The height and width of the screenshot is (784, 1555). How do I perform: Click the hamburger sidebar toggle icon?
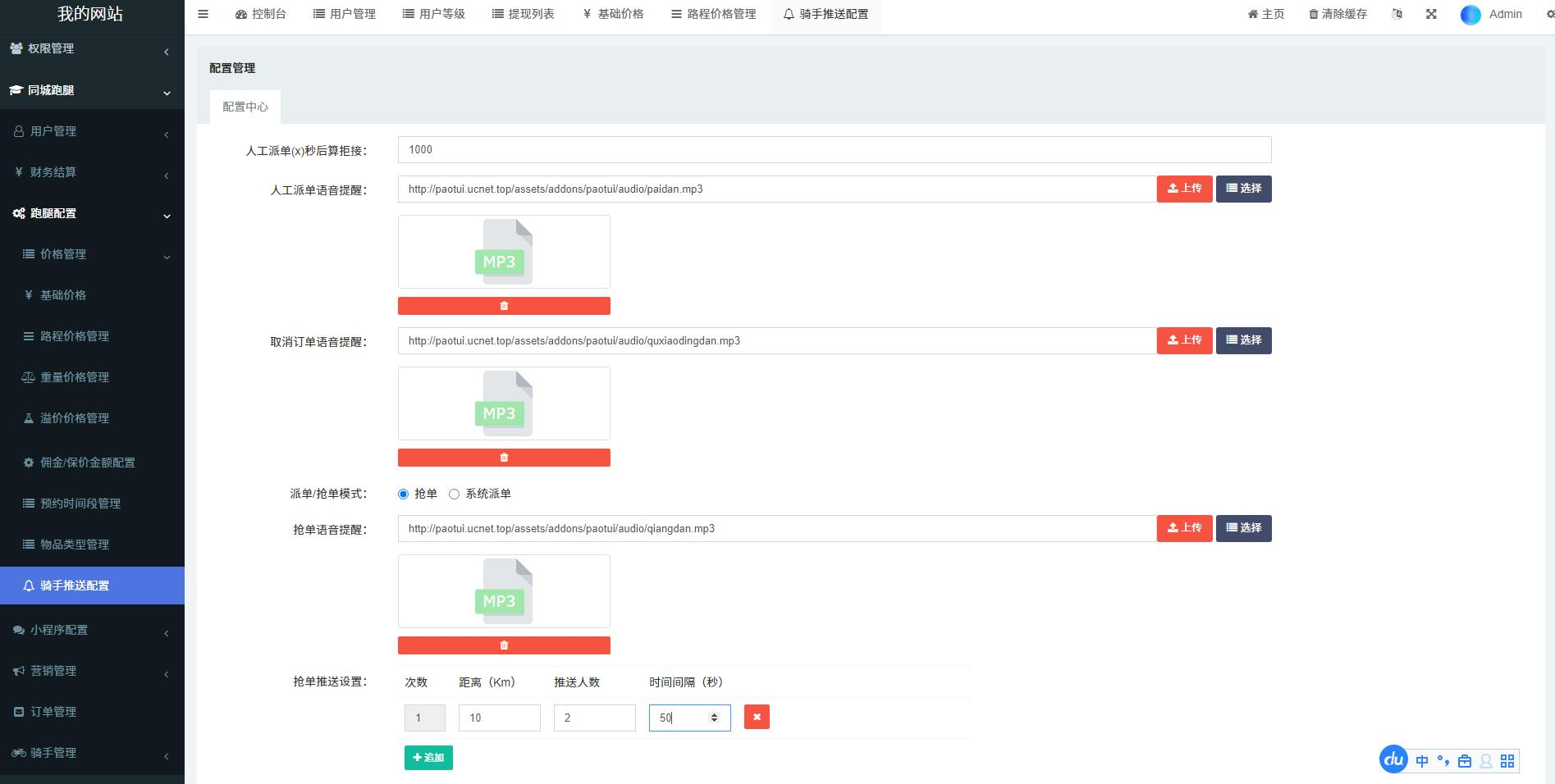coord(203,14)
